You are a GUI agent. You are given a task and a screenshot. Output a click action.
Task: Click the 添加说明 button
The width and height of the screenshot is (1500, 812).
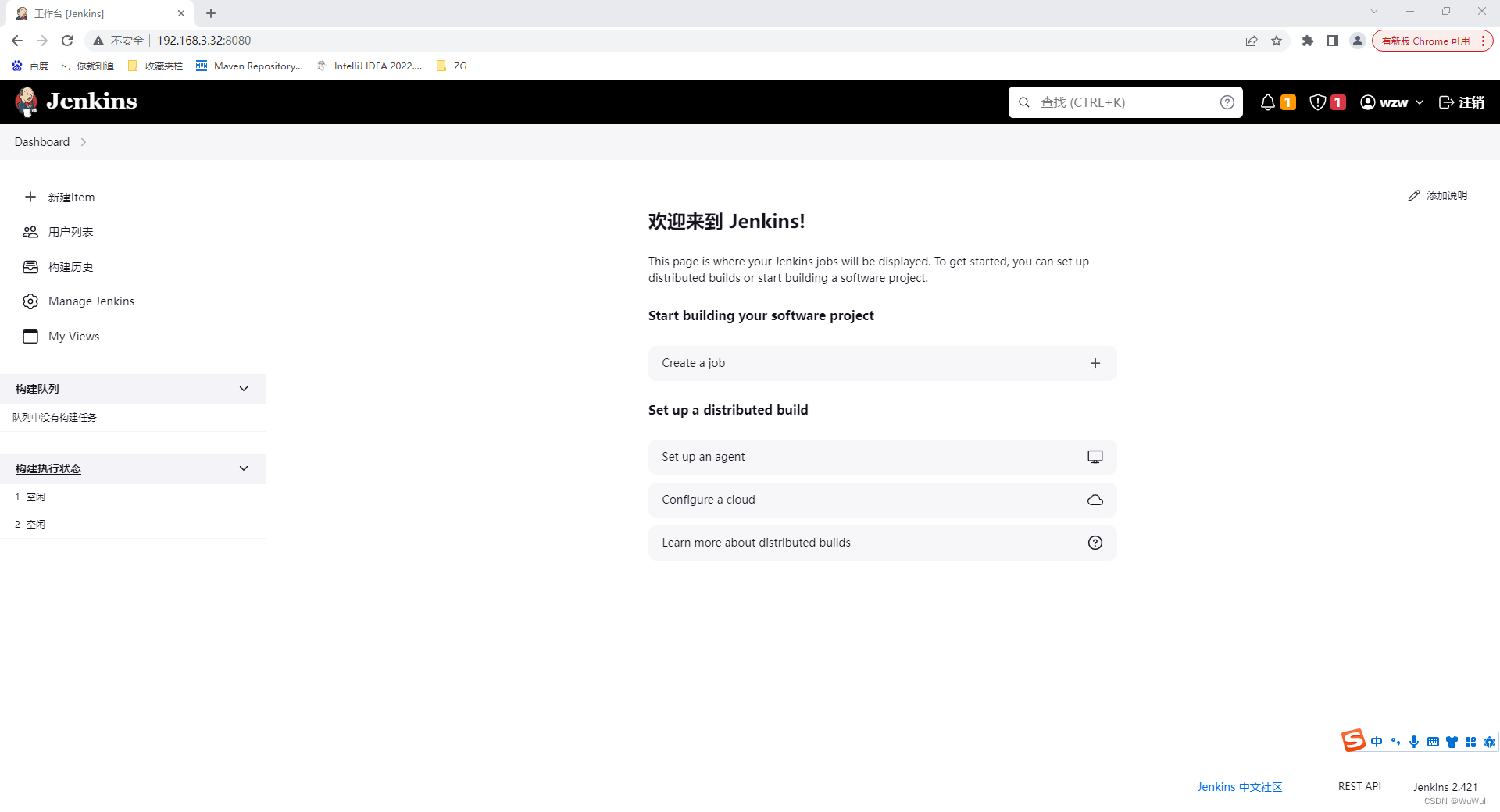1437,196
